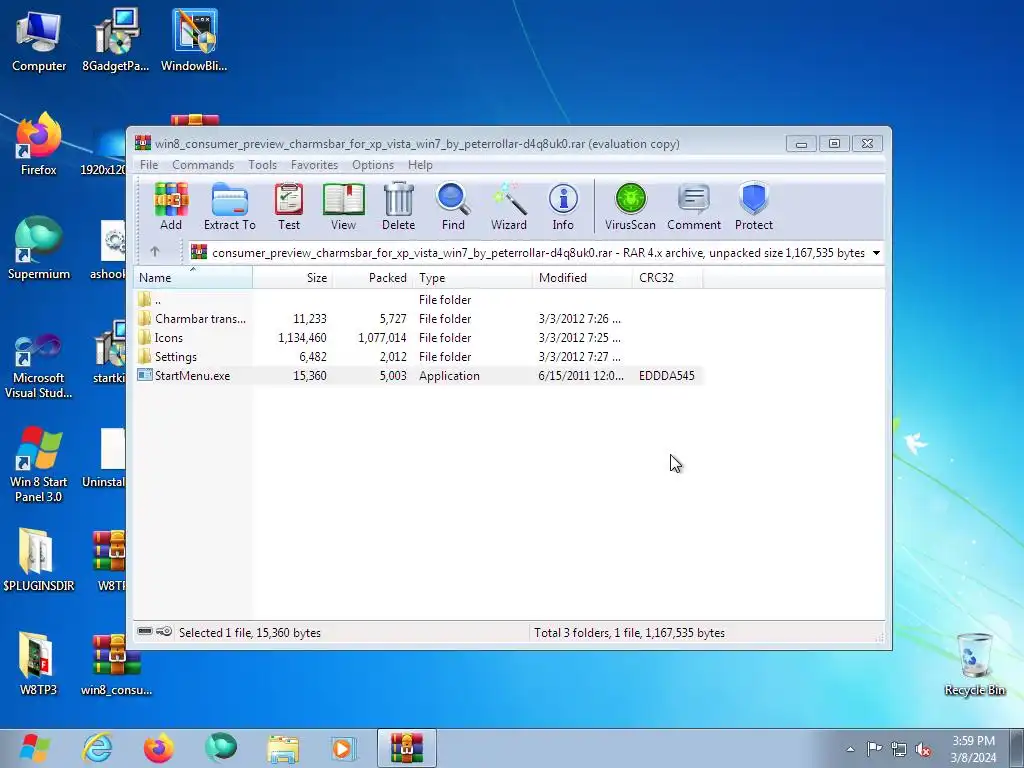The width and height of the screenshot is (1024, 768).
Task: Show hidden tray icons arrow
Action: tap(850, 749)
